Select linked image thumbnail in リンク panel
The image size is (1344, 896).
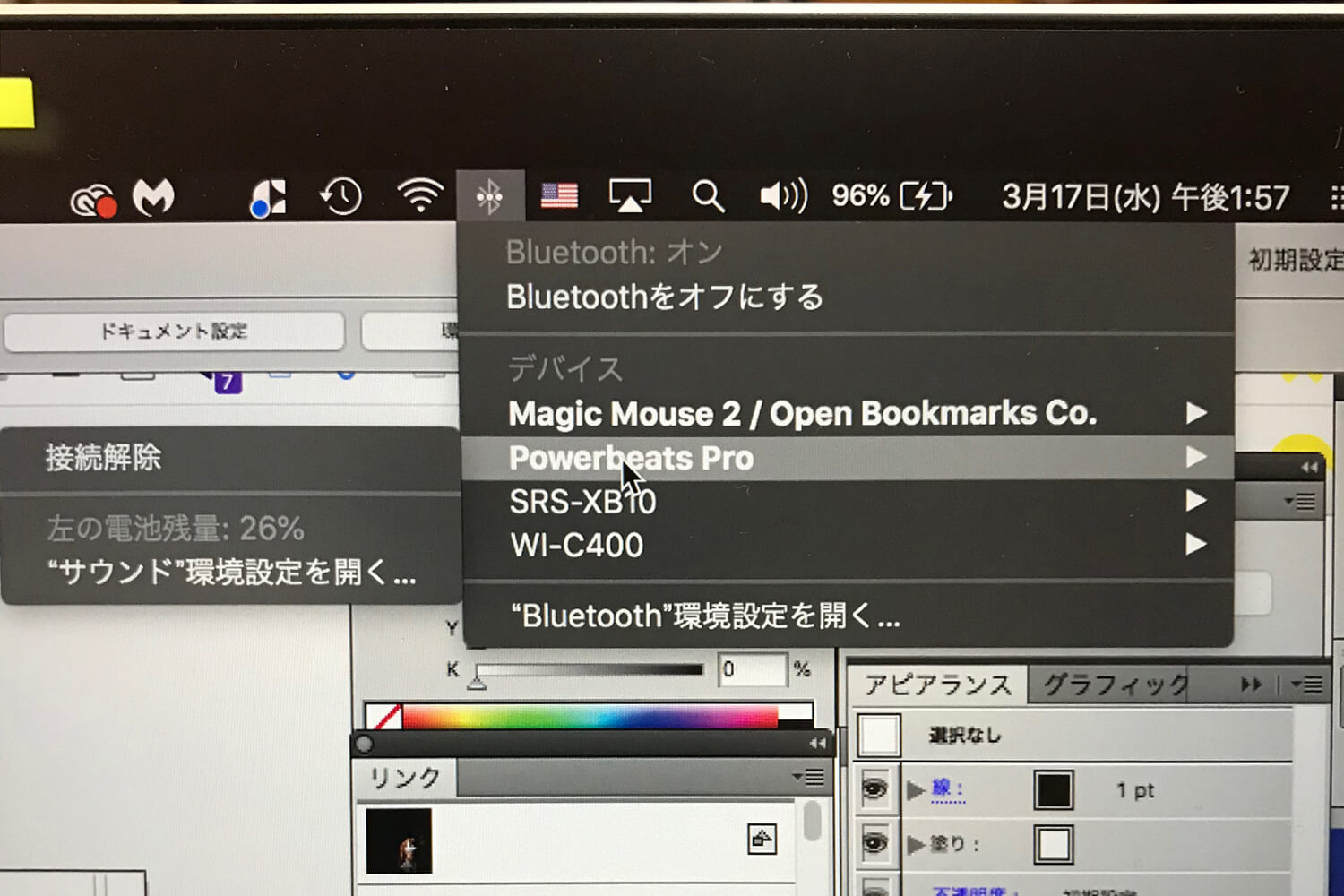399,840
